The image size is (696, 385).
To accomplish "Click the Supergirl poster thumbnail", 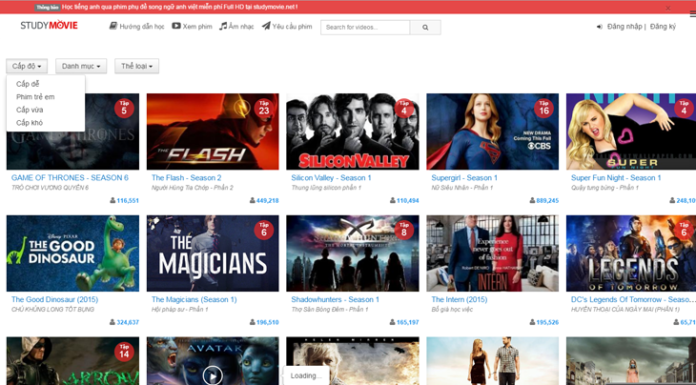I will pyautogui.click(x=493, y=131).
